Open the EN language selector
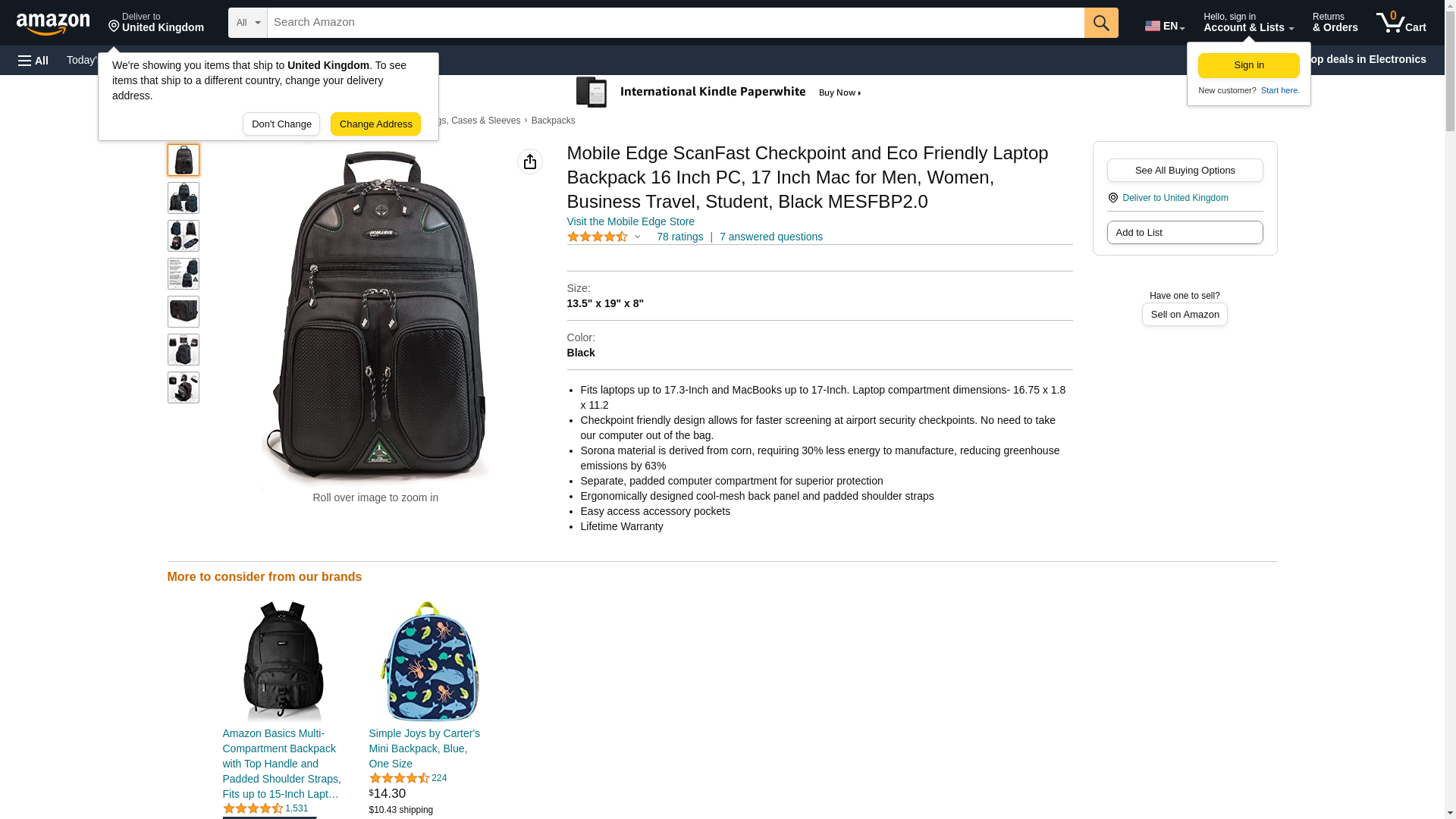The width and height of the screenshot is (1456, 819). (1164, 26)
